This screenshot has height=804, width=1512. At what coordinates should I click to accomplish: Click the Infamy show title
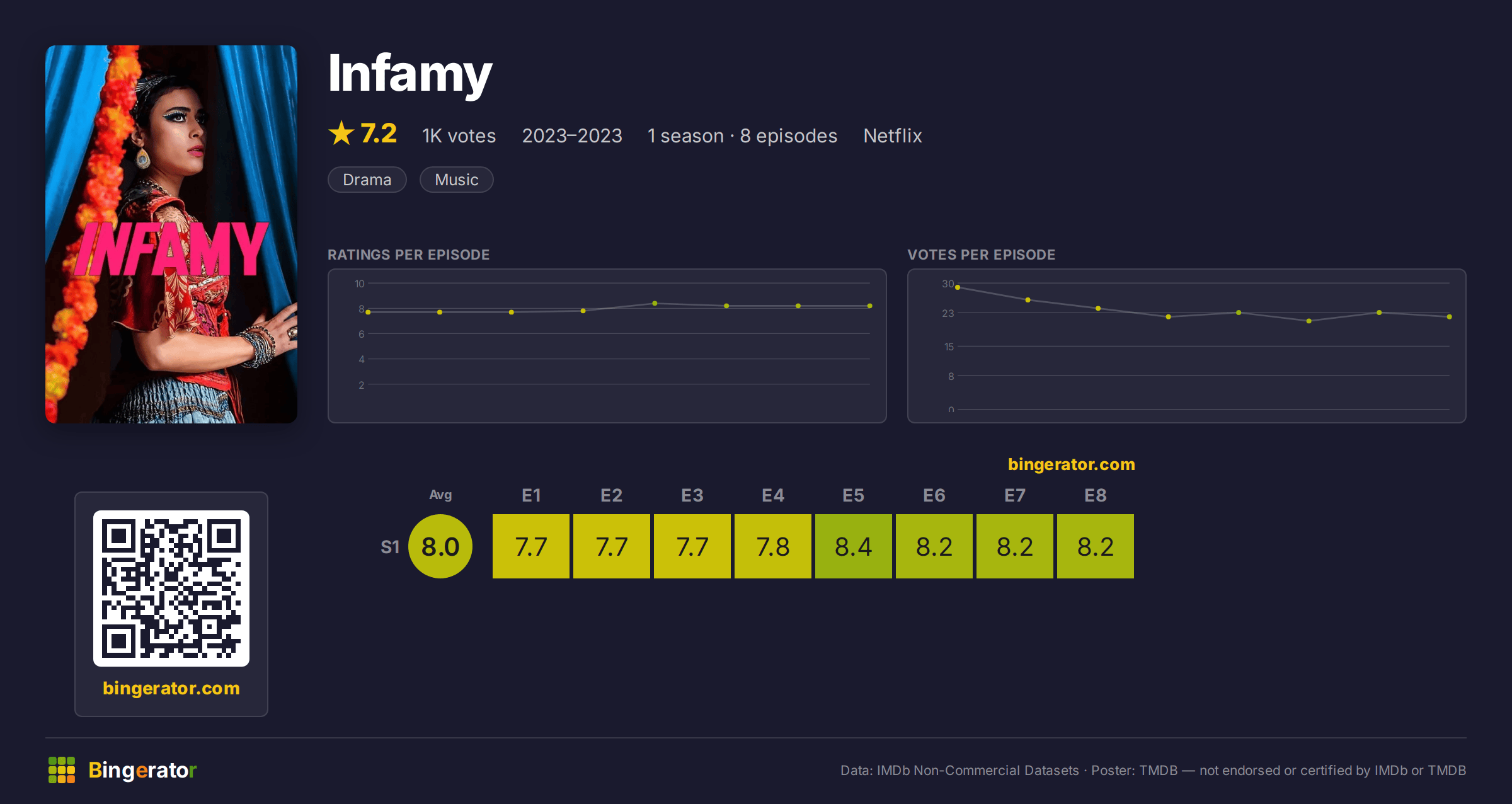click(410, 74)
